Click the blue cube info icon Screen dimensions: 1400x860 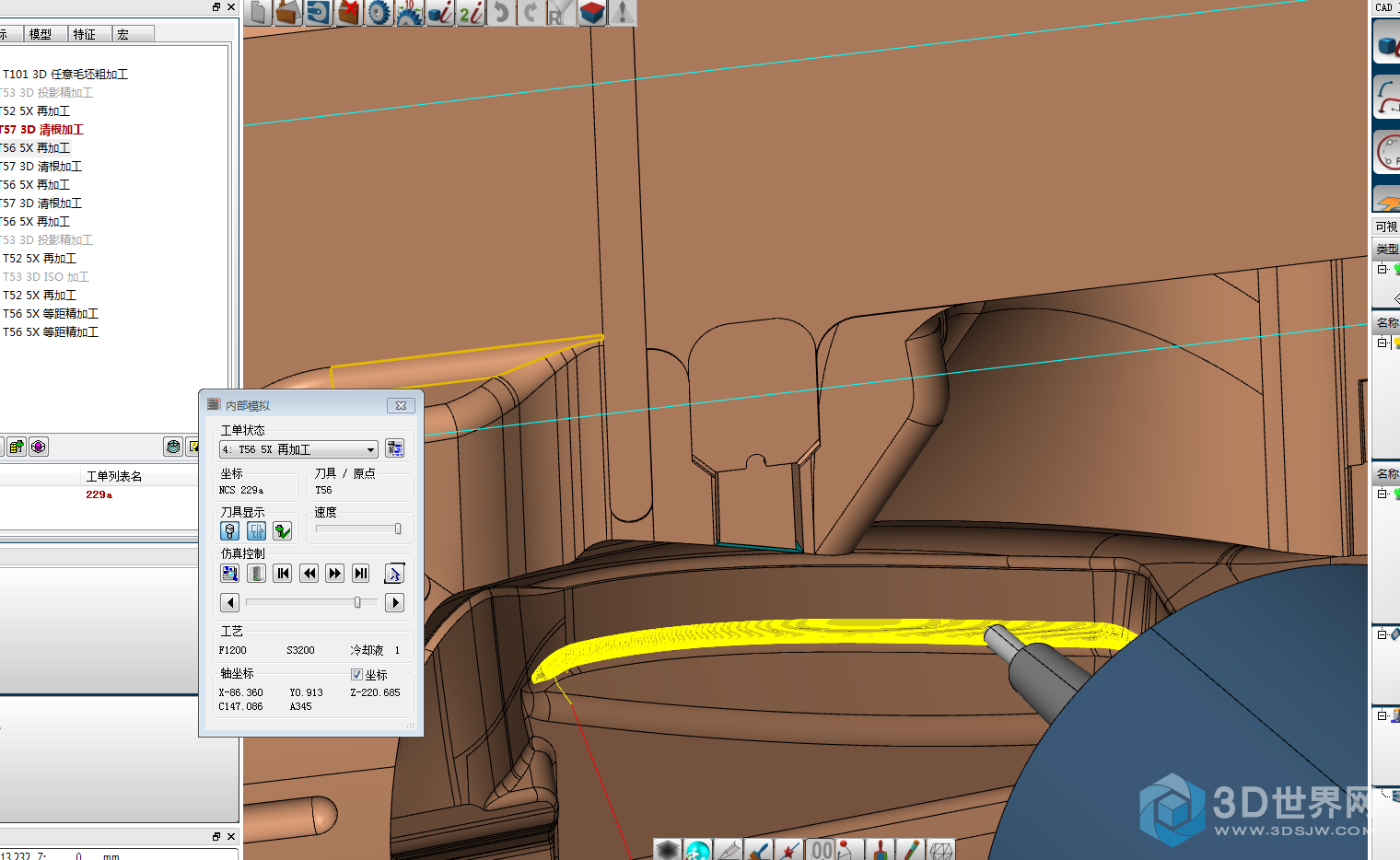pos(440,12)
